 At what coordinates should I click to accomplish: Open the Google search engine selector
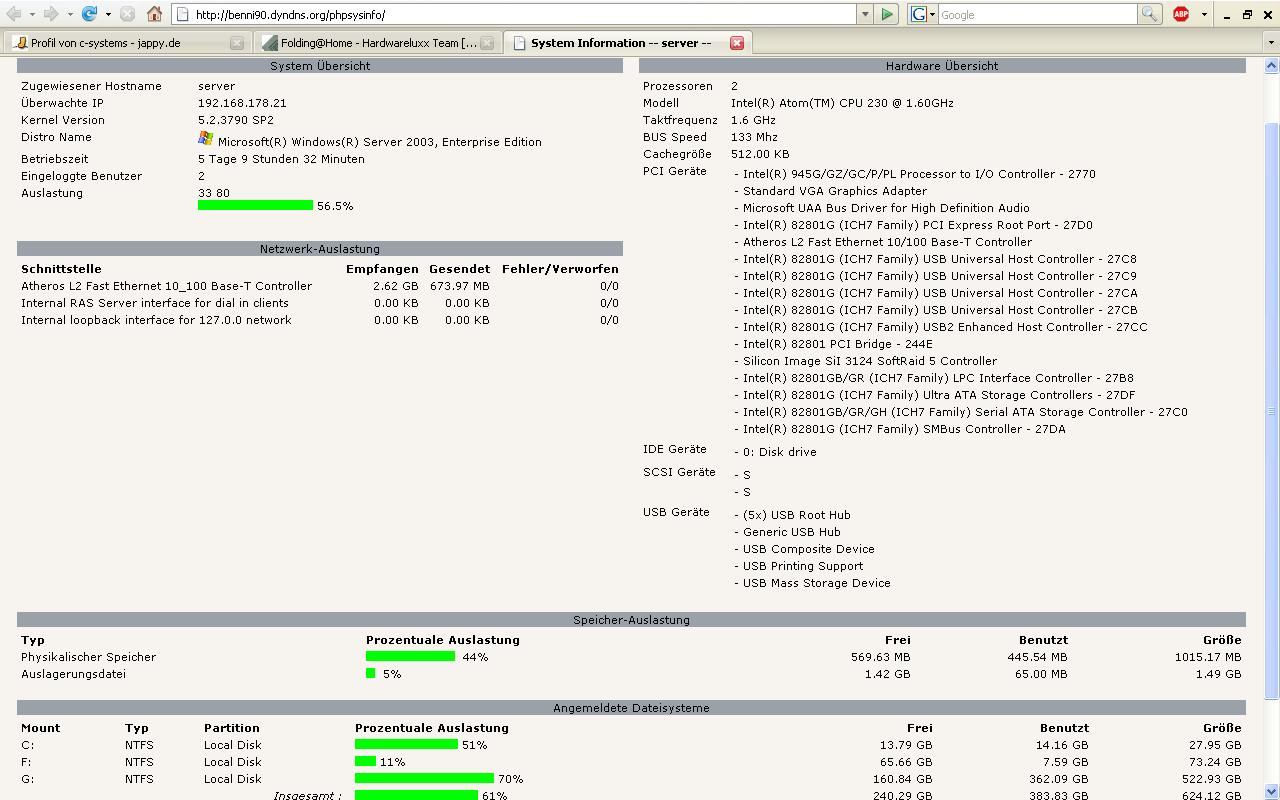(x=923, y=14)
